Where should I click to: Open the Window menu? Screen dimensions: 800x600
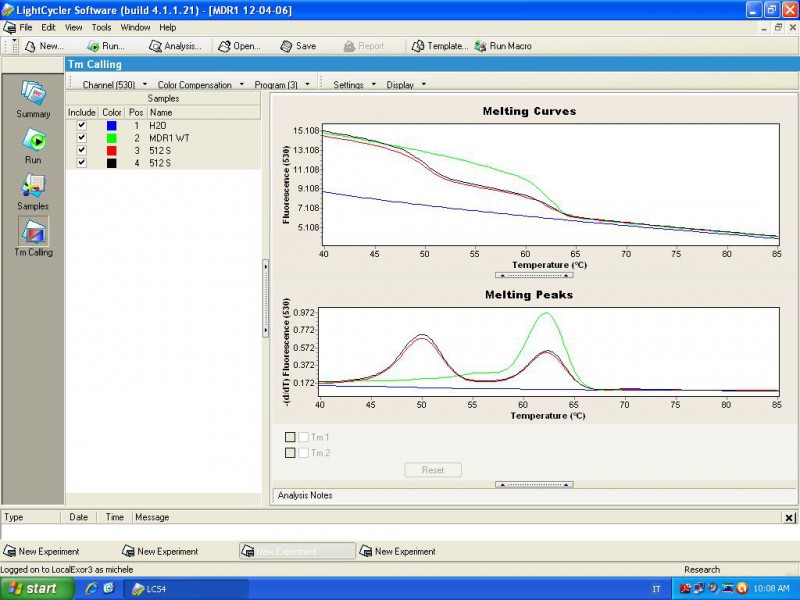135,27
